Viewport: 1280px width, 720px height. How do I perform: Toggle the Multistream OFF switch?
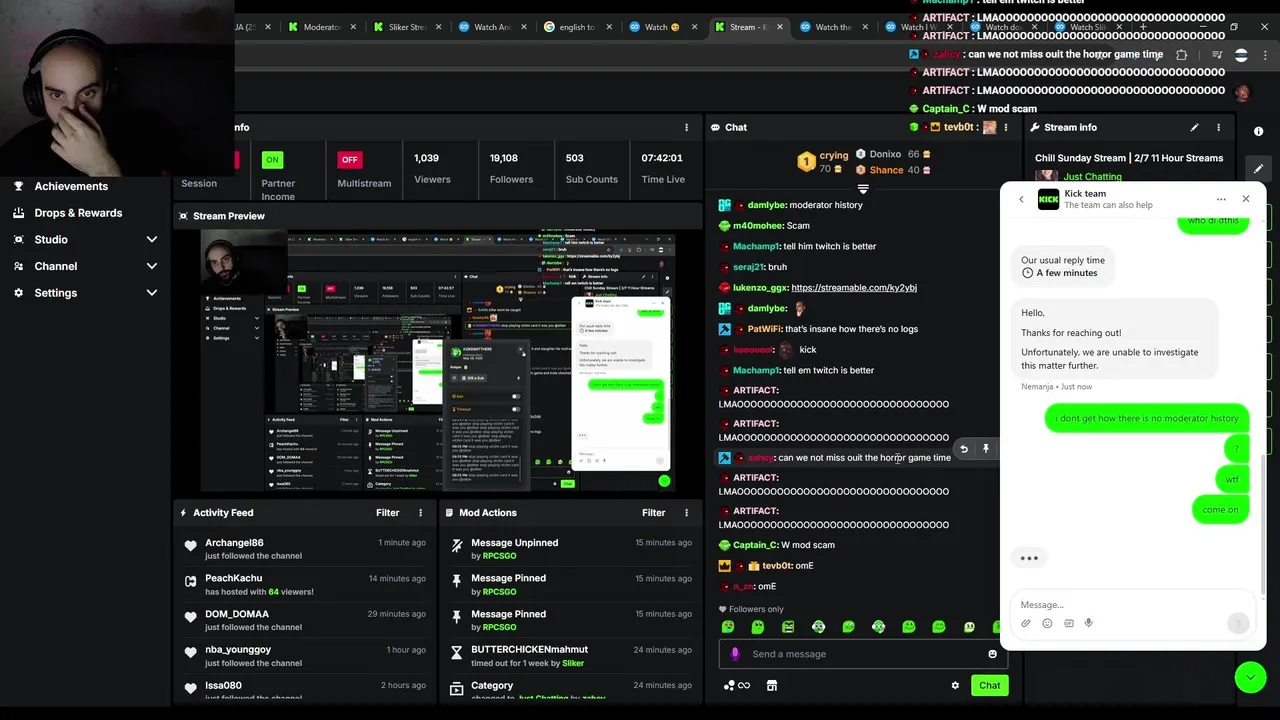click(x=349, y=159)
